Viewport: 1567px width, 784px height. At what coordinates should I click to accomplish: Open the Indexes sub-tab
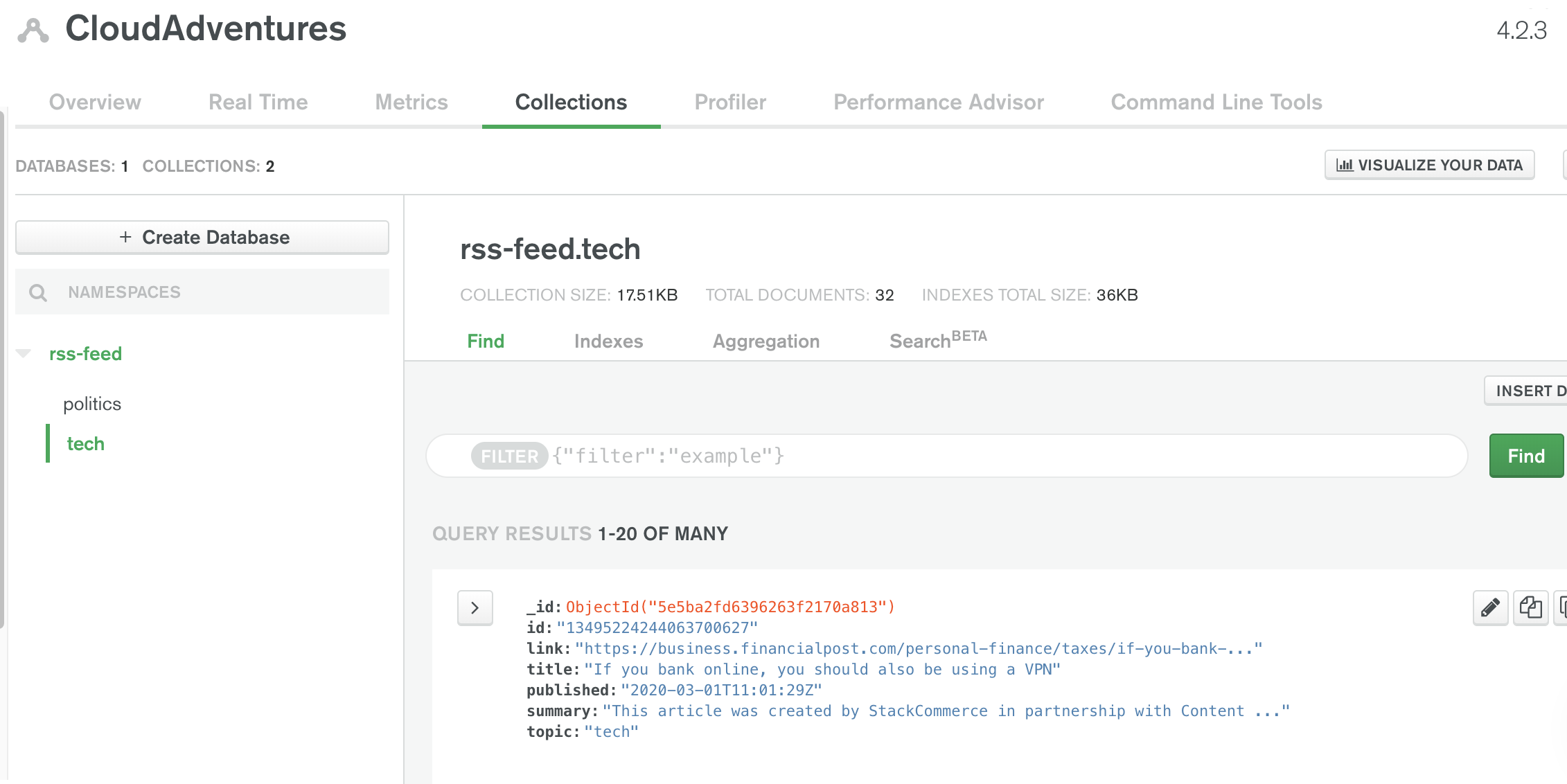tap(608, 341)
